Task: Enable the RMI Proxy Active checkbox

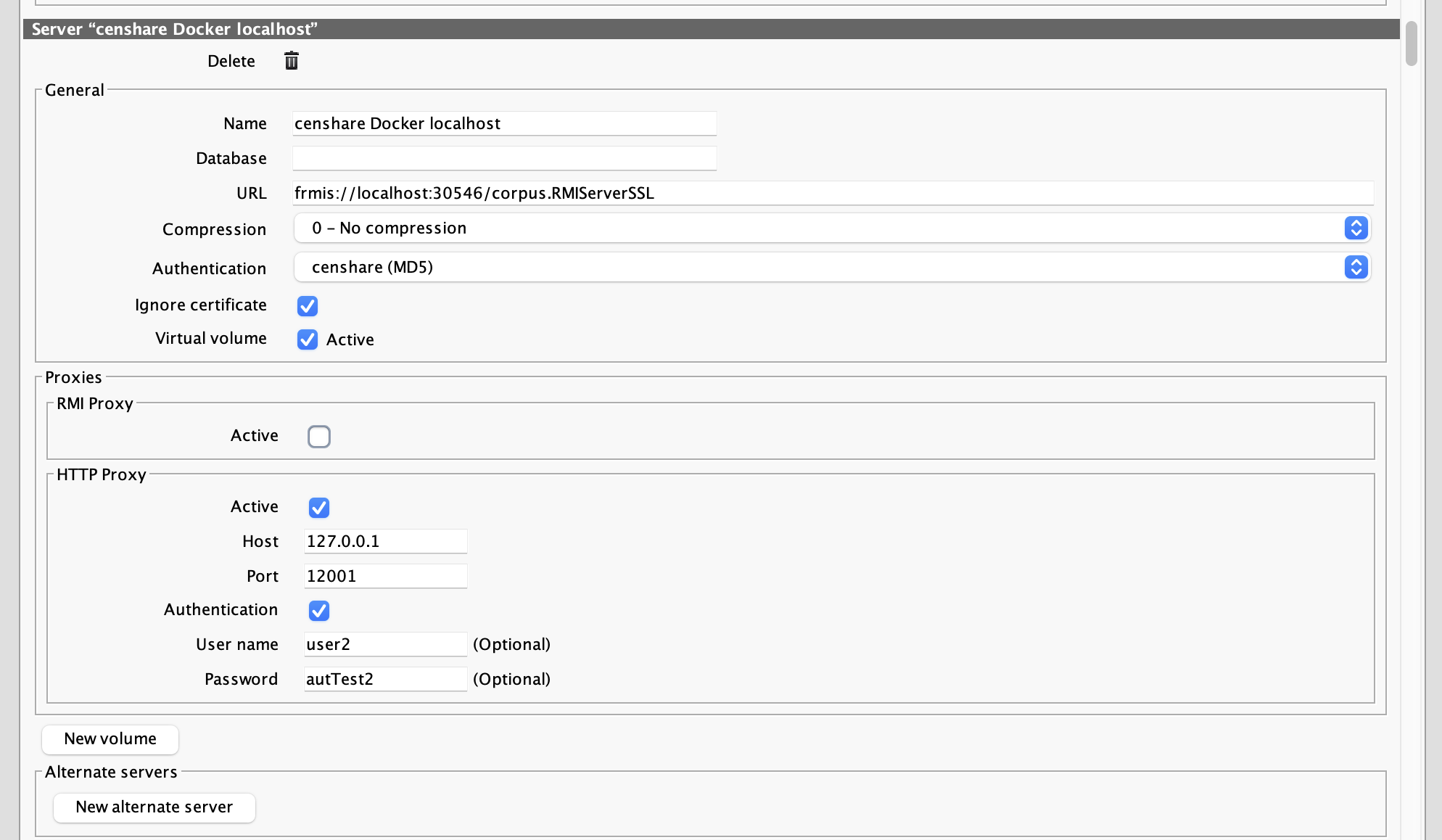Action: click(319, 437)
